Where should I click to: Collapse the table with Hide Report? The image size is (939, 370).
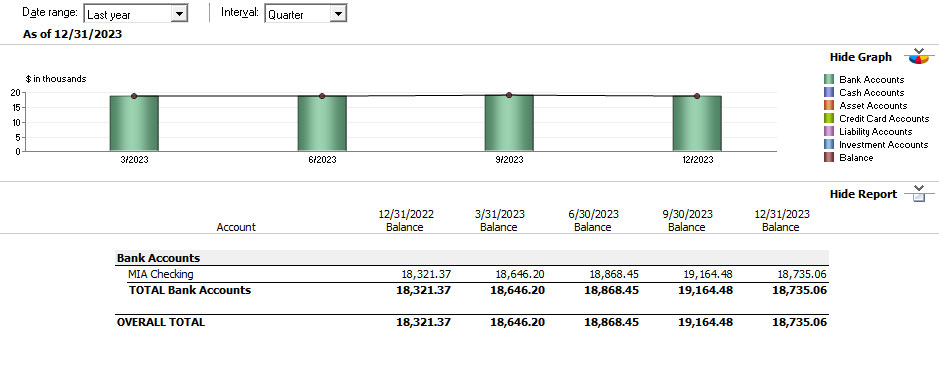(863, 194)
